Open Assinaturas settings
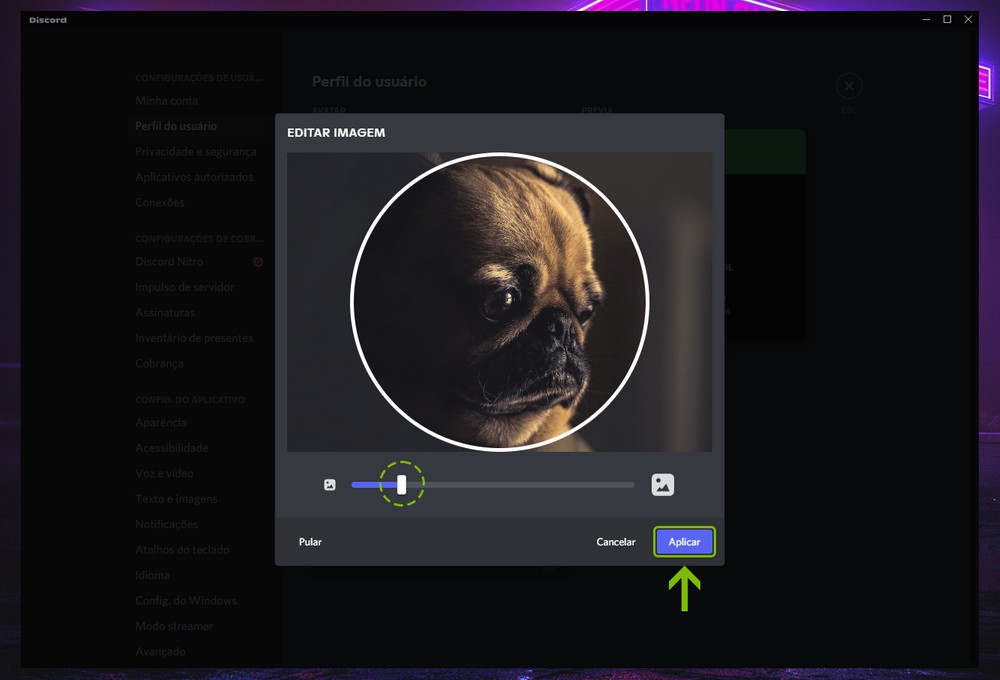 pos(165,313)
